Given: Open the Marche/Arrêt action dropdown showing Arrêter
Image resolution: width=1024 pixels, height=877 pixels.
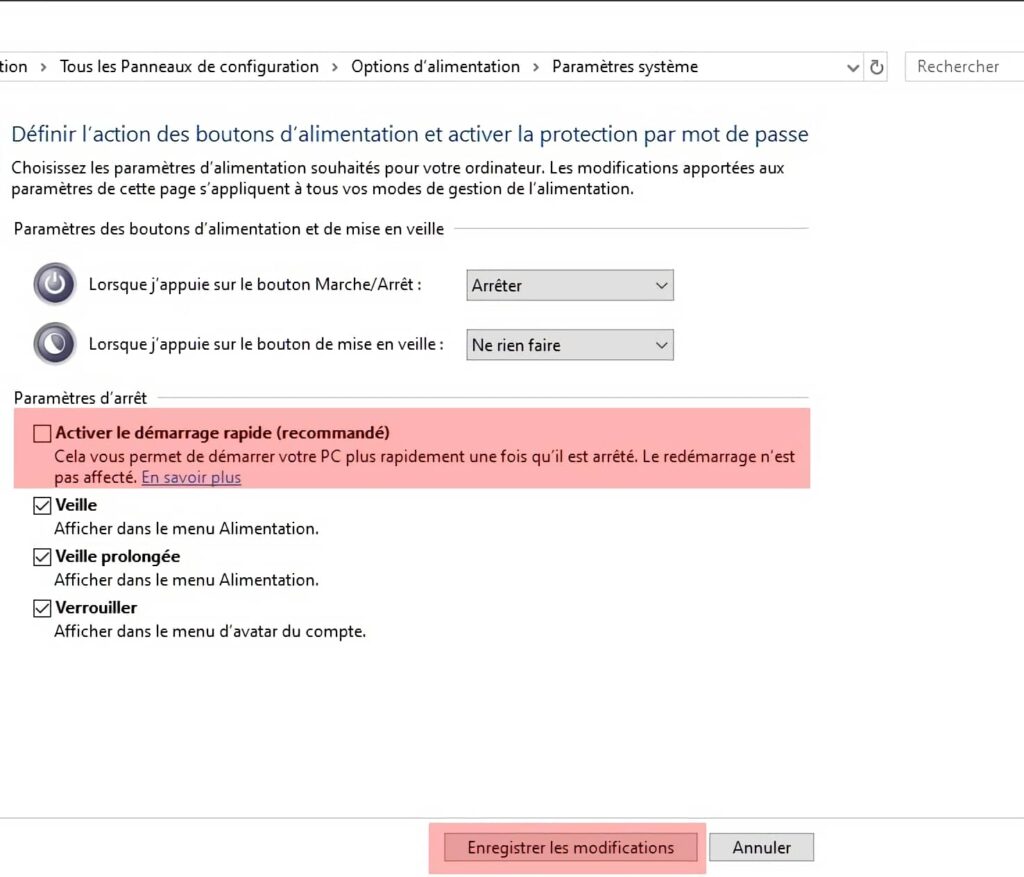Looking at the screenshot, I should tap(570, 285).
